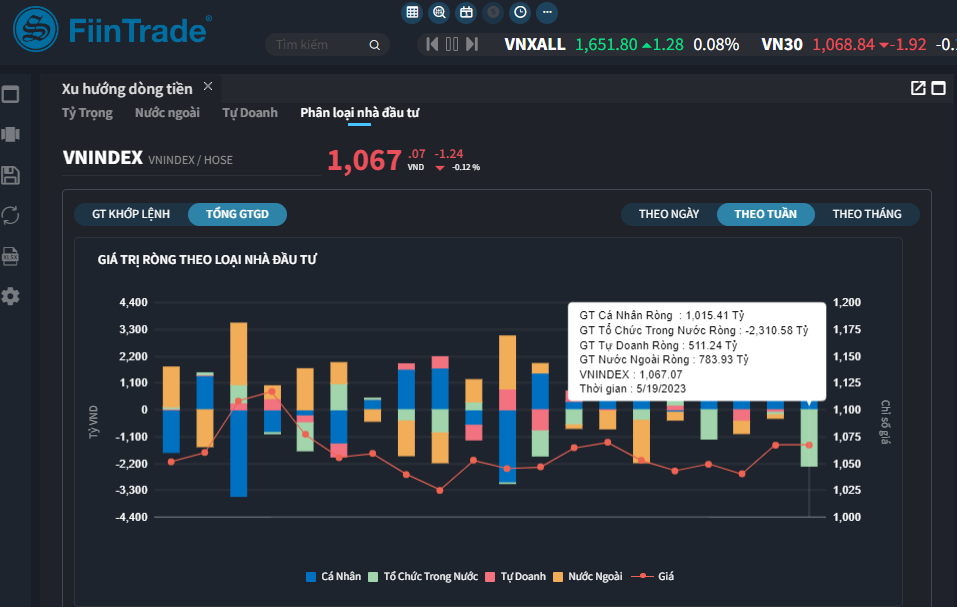Close the Xu hướng dòng tiền panel

tap(208, 87)
